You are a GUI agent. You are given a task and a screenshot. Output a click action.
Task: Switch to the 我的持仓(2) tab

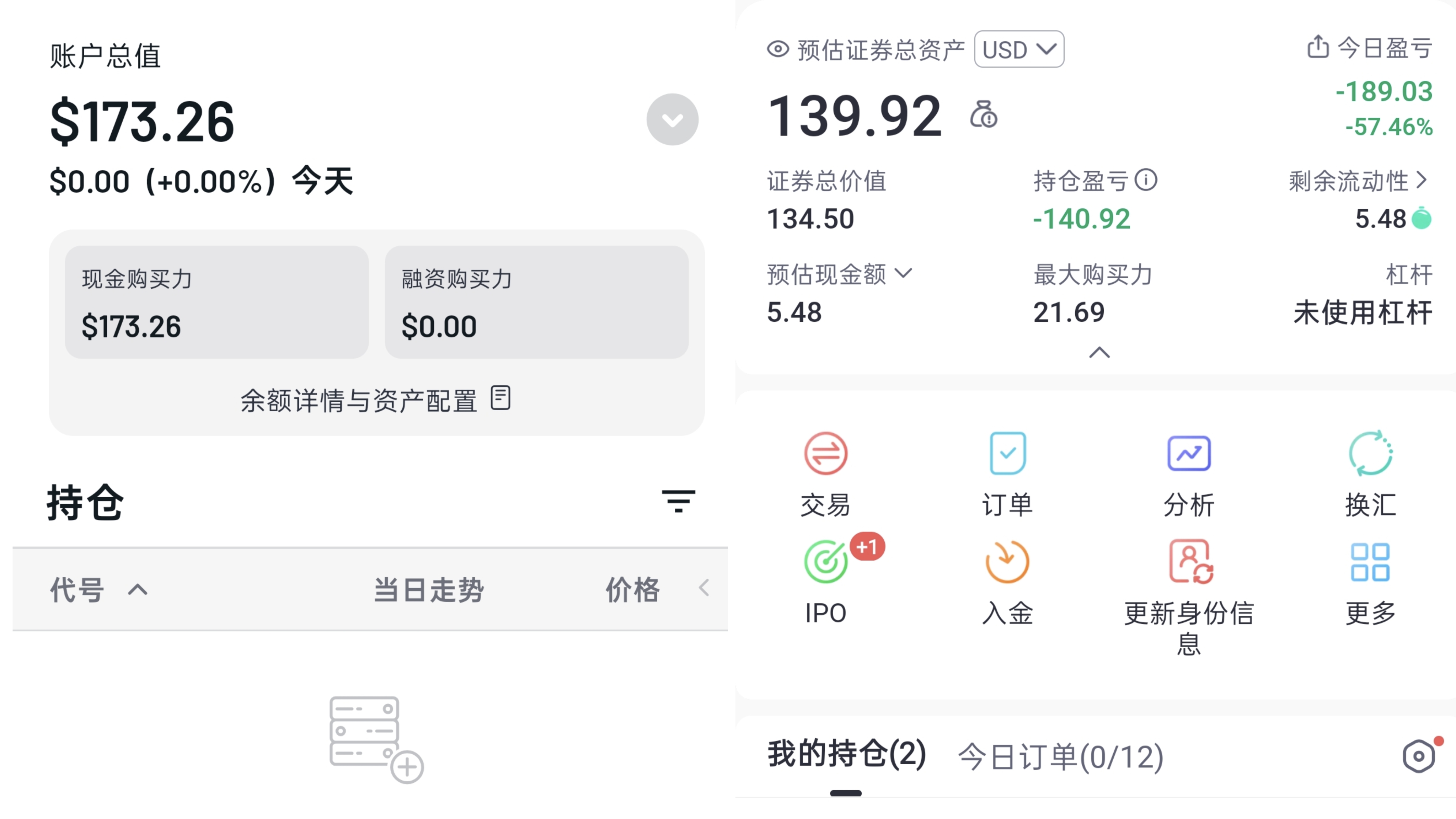coord(846,754)
